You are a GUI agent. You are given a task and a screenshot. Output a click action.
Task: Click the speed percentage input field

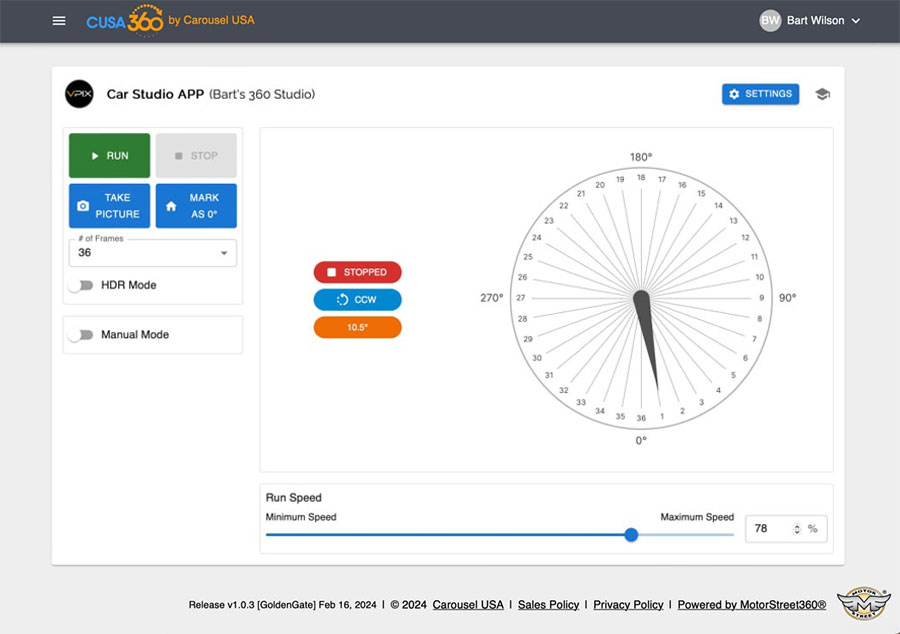[770, 529]
